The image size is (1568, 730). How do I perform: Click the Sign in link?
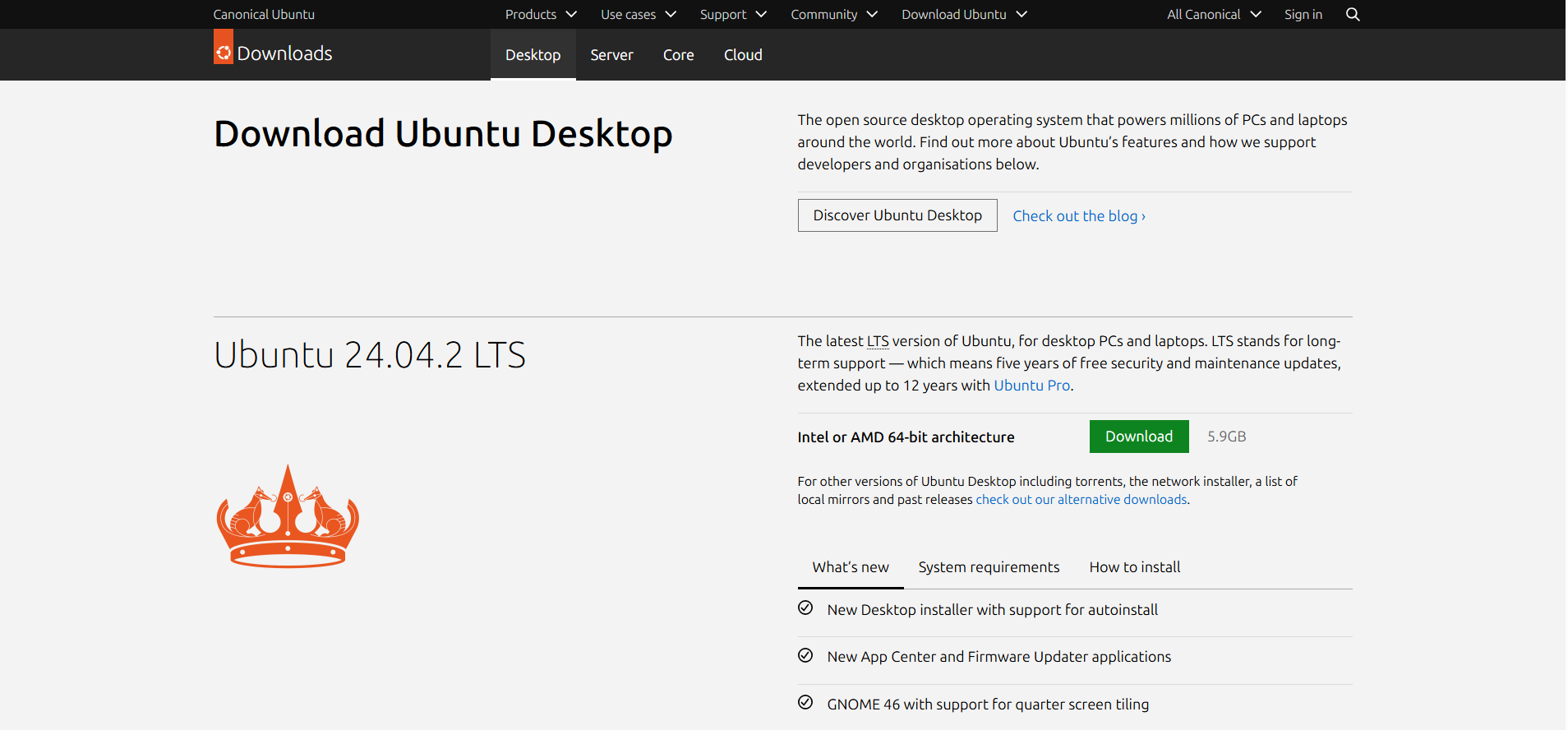(x=1303, y=14)
